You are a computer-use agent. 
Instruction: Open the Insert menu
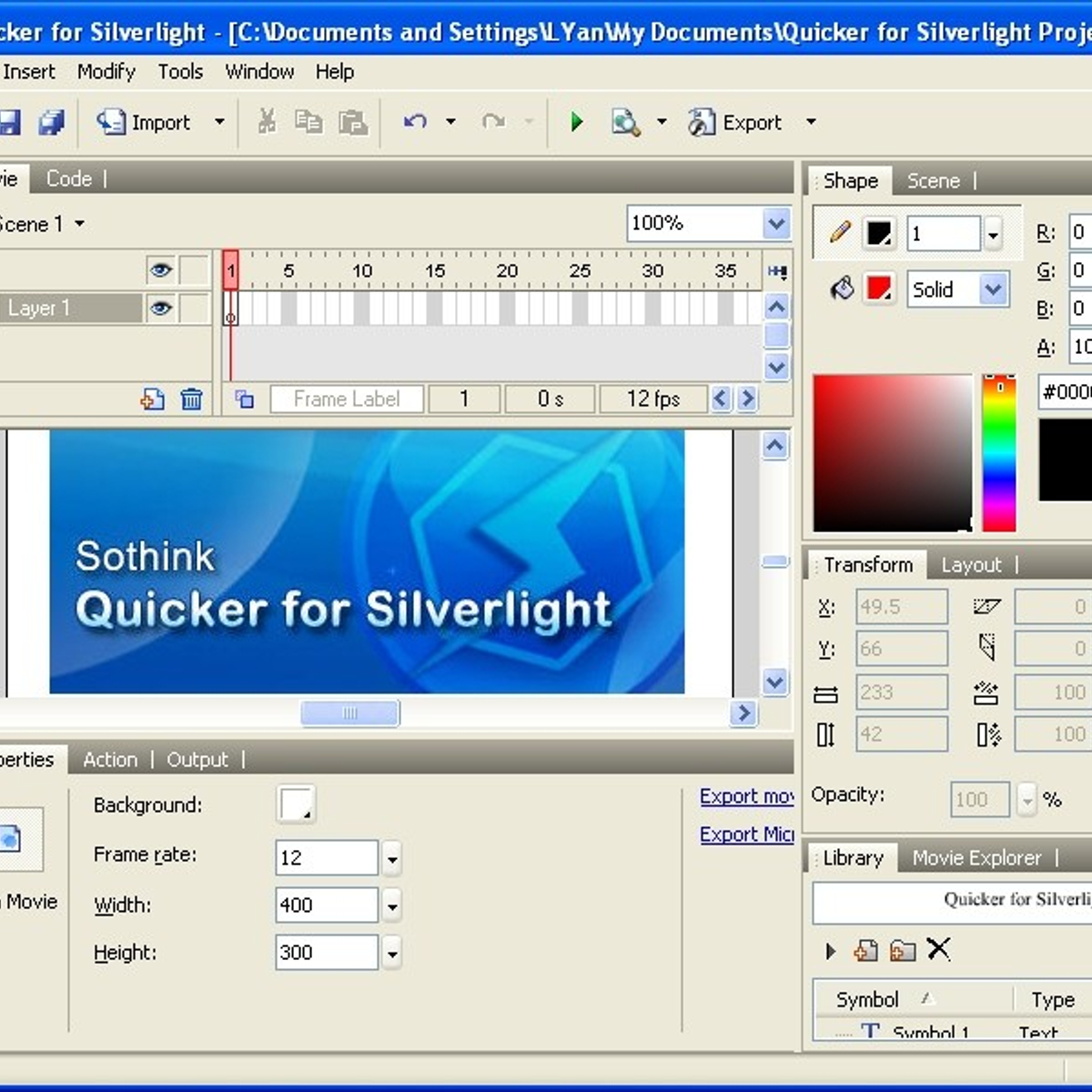point(29,72)
